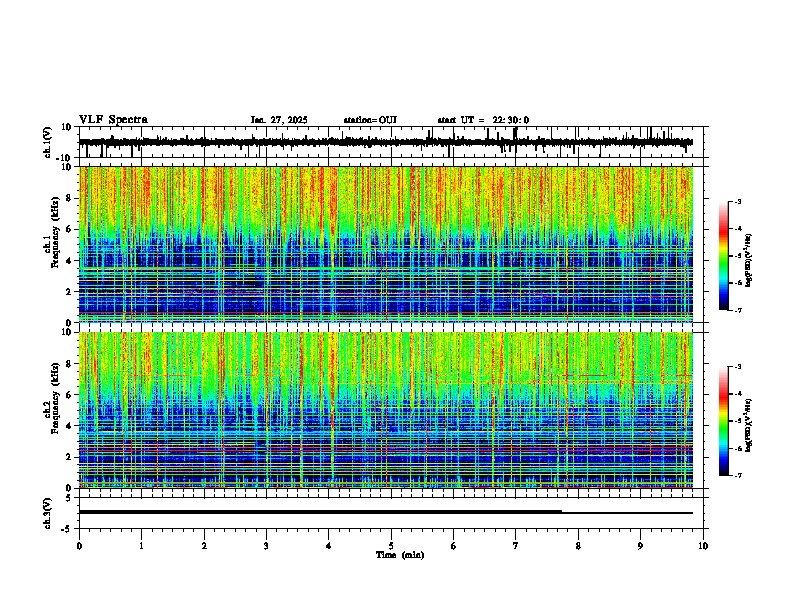Screen dimensions: 792x612
Task: Click the 'Time (min)' axis title
Action: 400,555
